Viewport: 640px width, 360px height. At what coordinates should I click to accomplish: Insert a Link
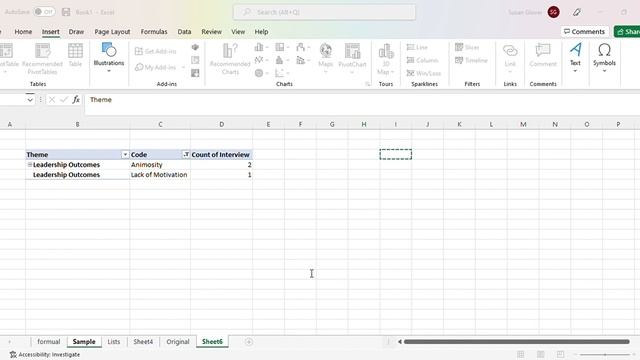point(510,58)
